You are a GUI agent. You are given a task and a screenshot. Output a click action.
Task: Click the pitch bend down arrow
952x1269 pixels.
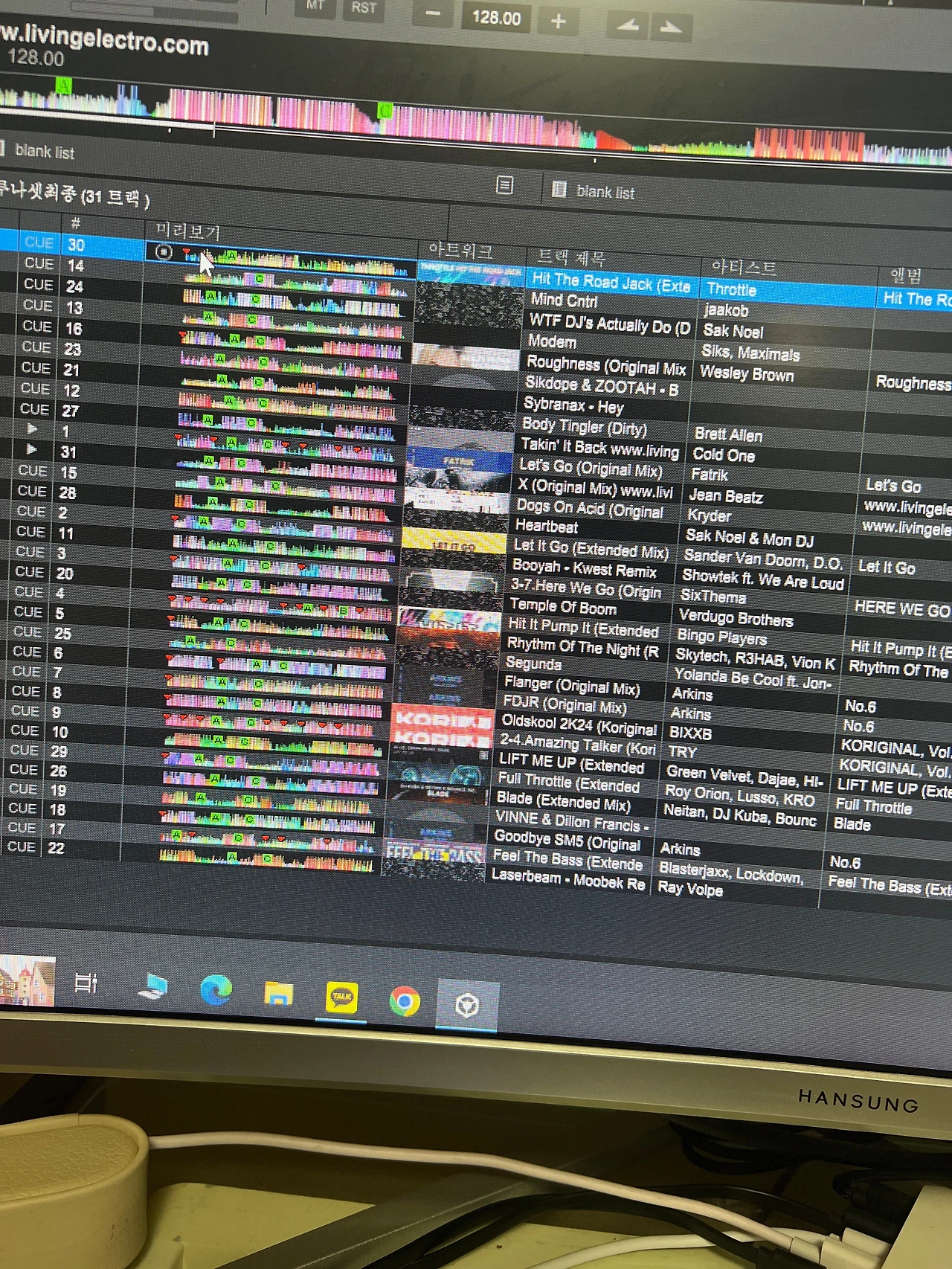(628, 27)
